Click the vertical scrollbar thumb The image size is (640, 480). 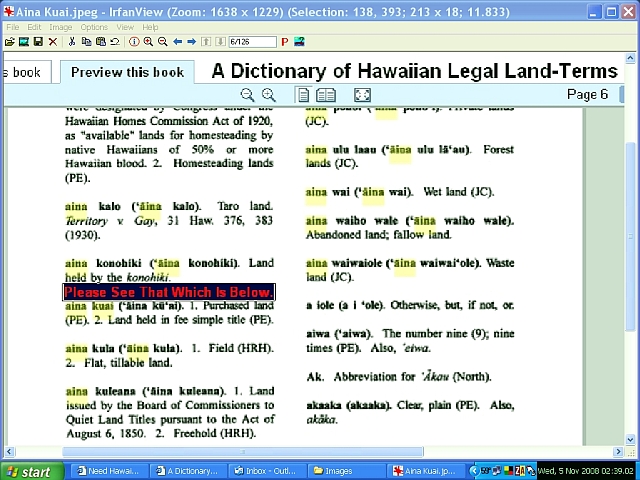coord(630,237)
